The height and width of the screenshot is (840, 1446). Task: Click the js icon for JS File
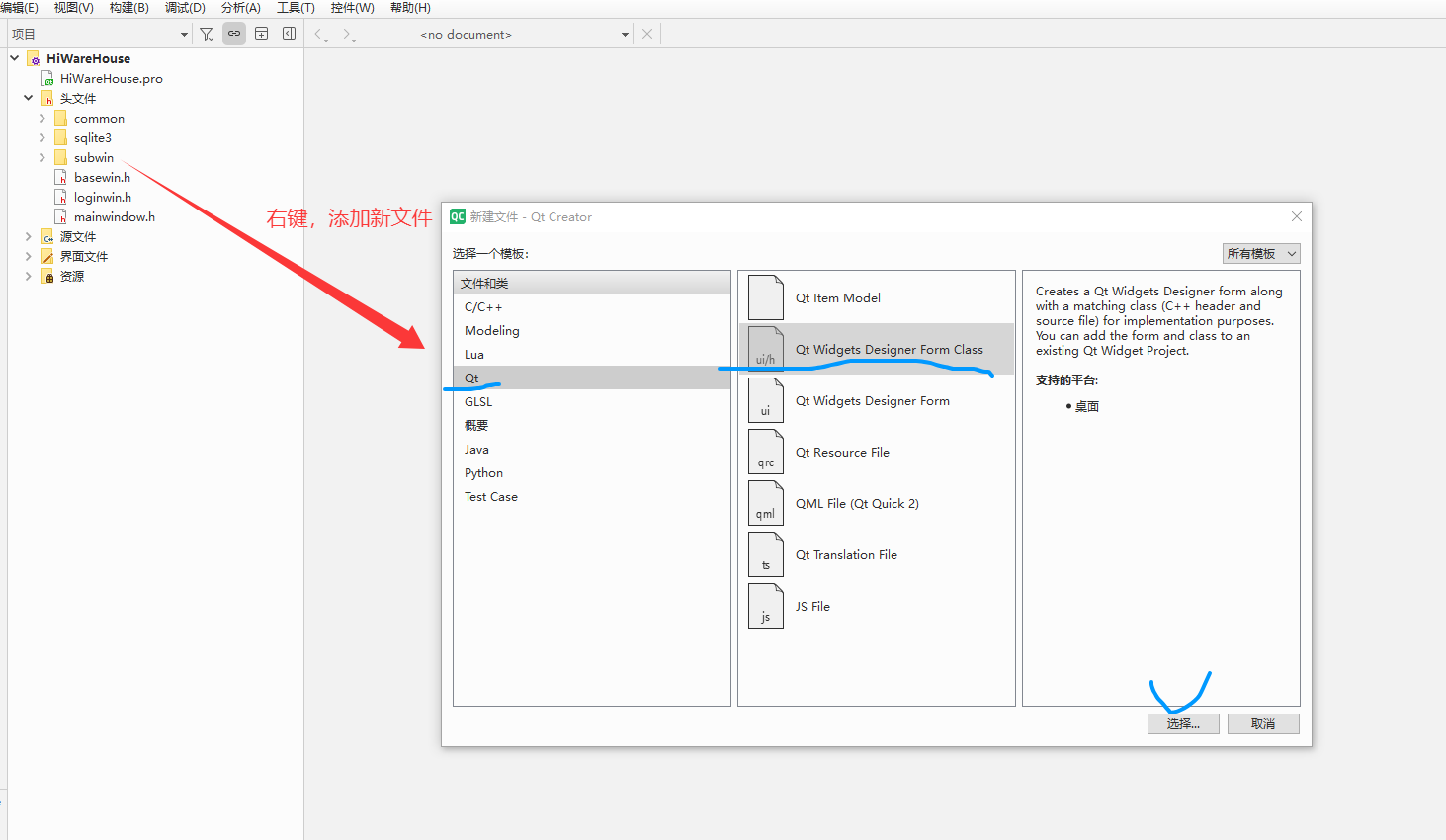pyautogui.click(x=766, y=606)
